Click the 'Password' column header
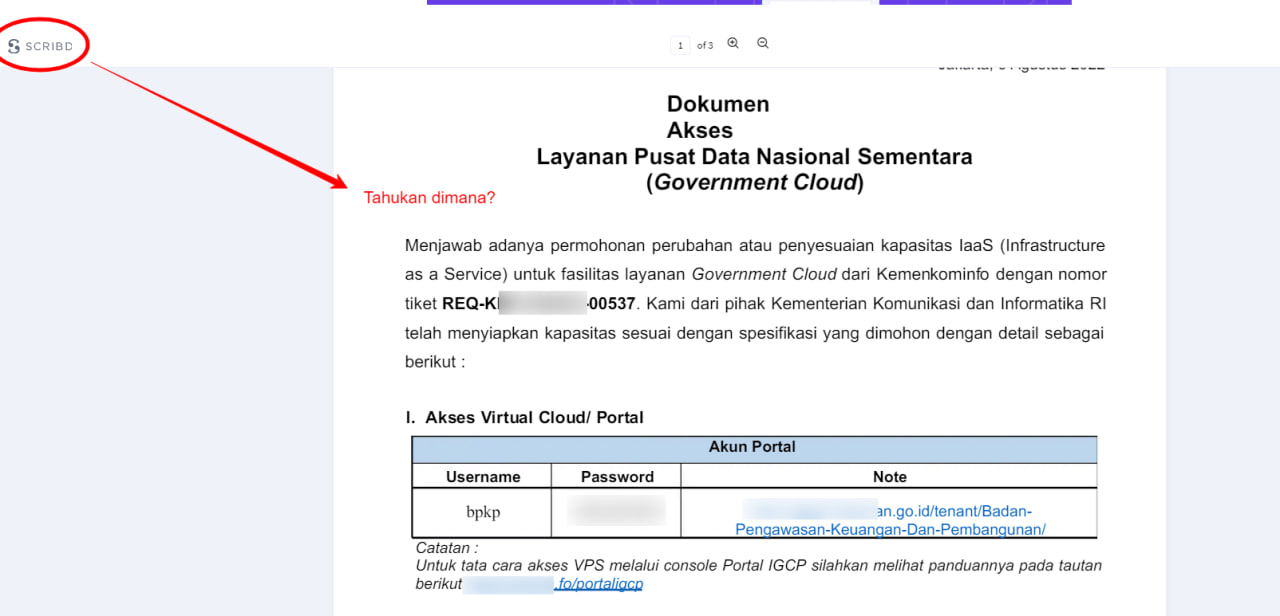The width and height of the screenshot is (1280, 616). pos(617,477)
